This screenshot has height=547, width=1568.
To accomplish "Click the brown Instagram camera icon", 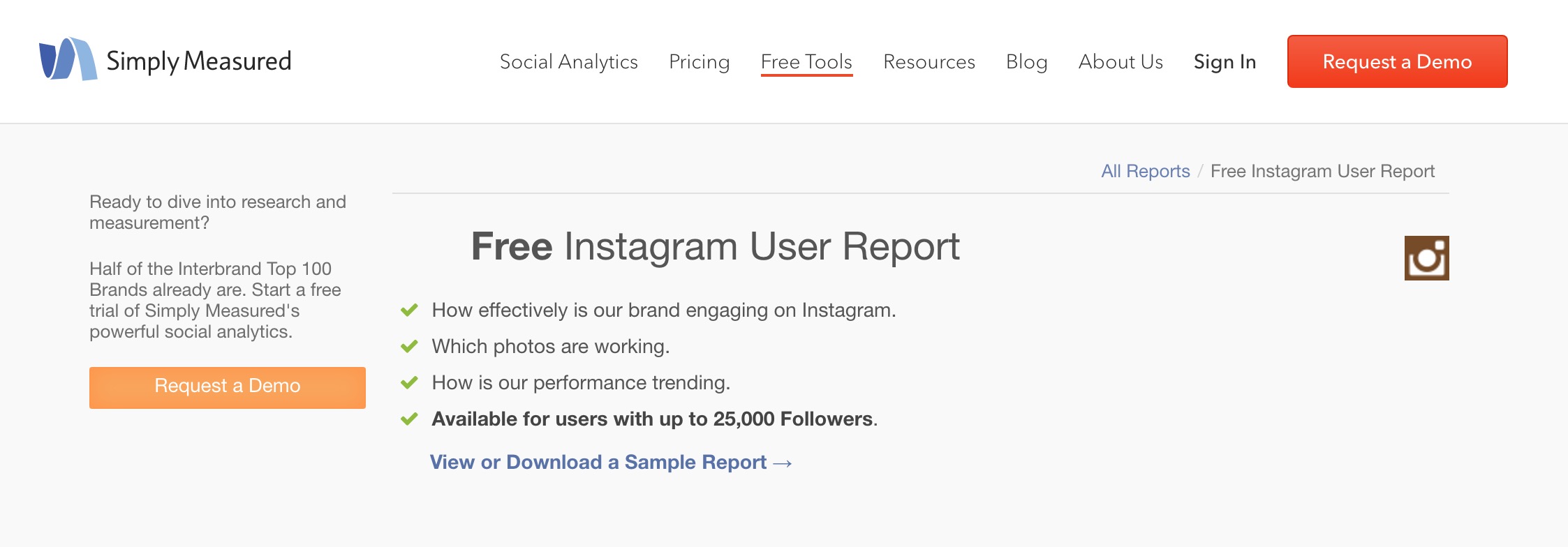I will (x=1426, y=258).
